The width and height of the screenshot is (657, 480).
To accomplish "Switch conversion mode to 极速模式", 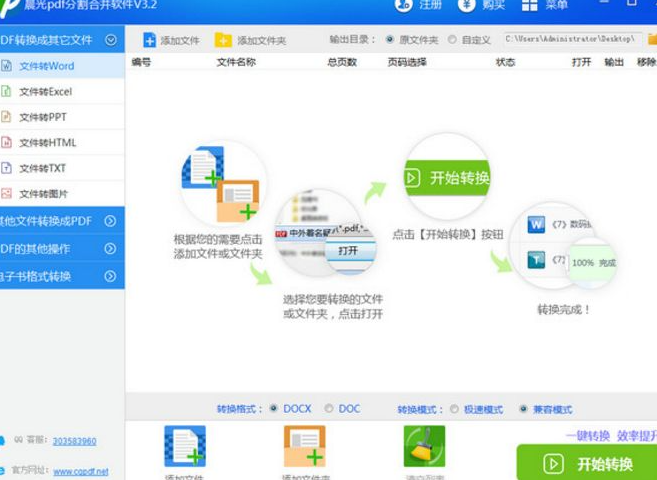I will click(455, 409).
